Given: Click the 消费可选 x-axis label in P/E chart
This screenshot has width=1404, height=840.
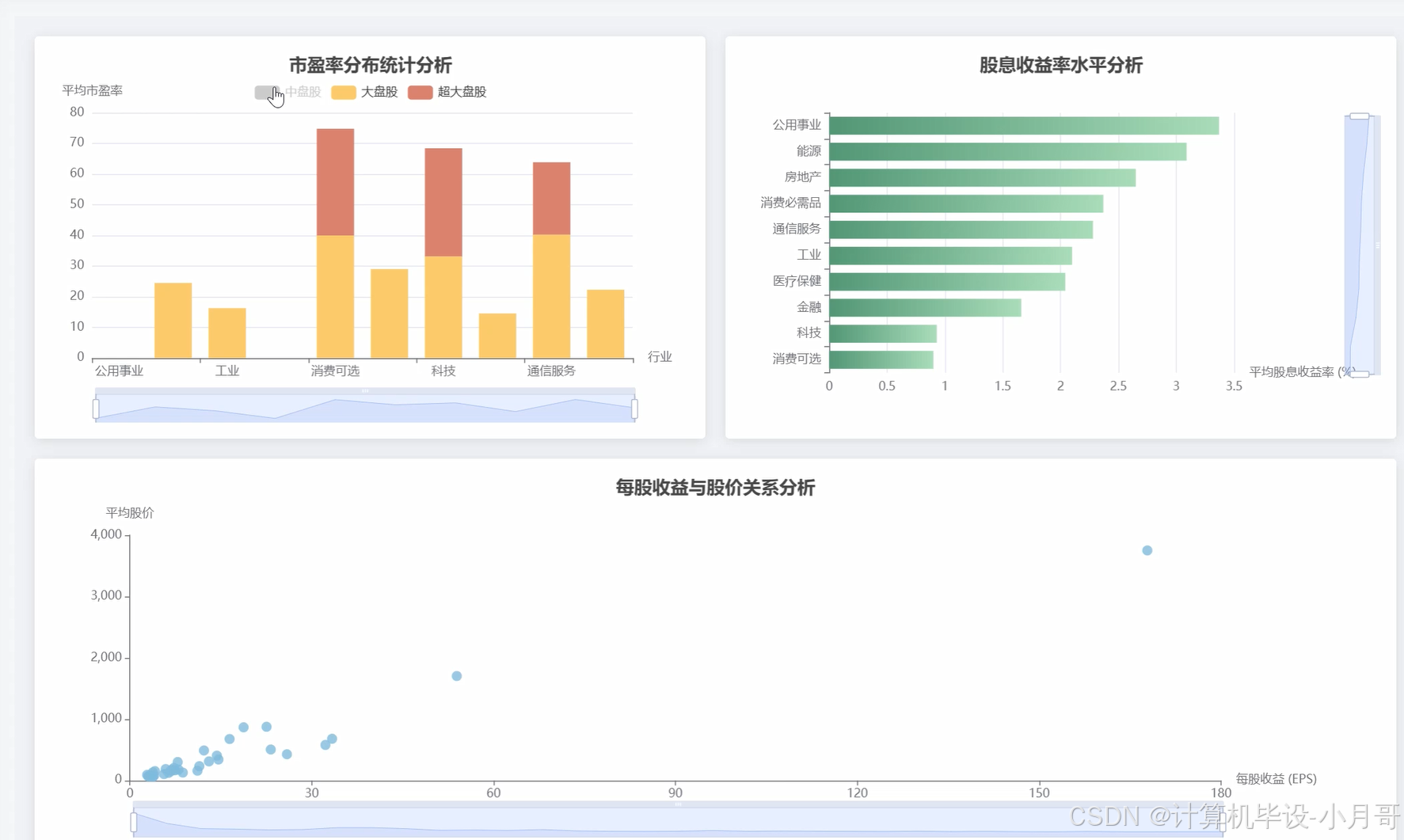Looking at the screenshot, I should tap(335, 371).
